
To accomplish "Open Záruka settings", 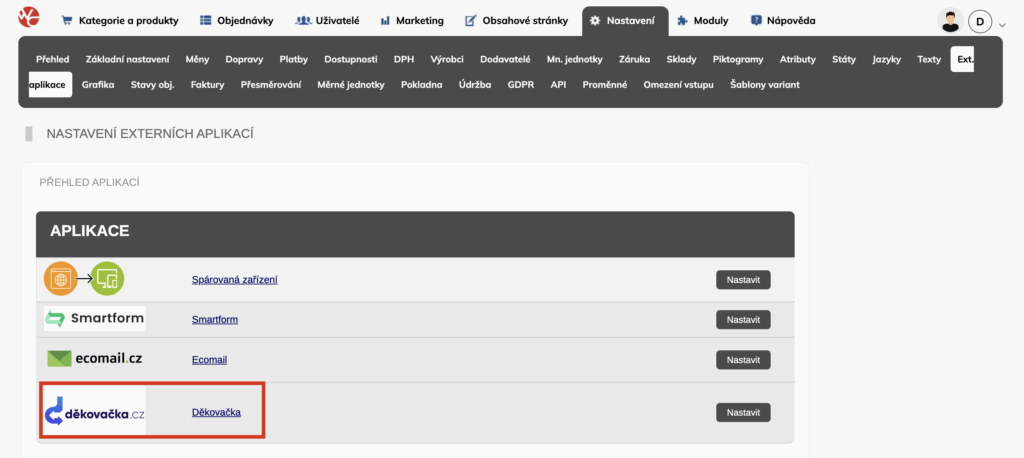I will pos(634,59).
